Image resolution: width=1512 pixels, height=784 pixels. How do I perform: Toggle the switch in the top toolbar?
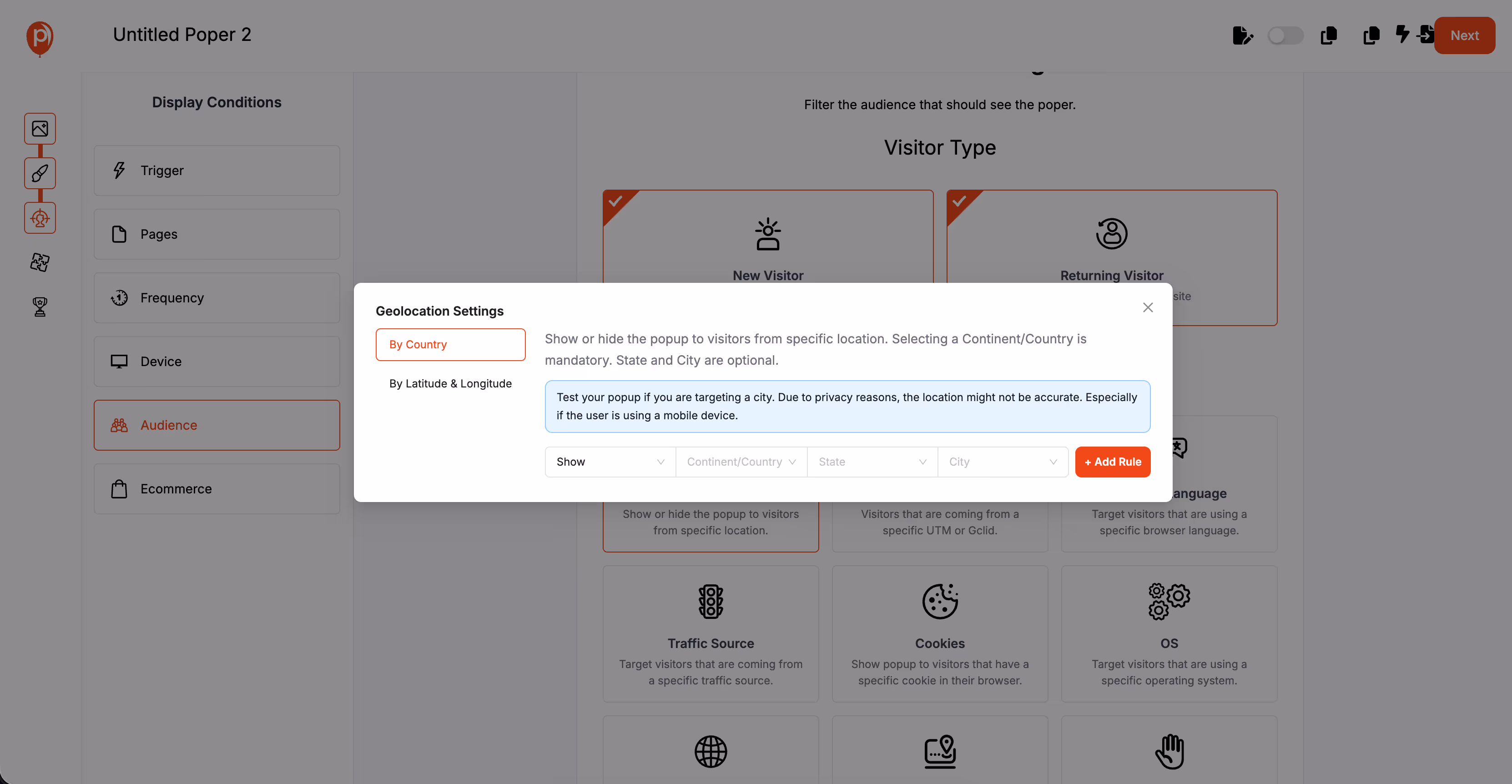pos(1285,35)
